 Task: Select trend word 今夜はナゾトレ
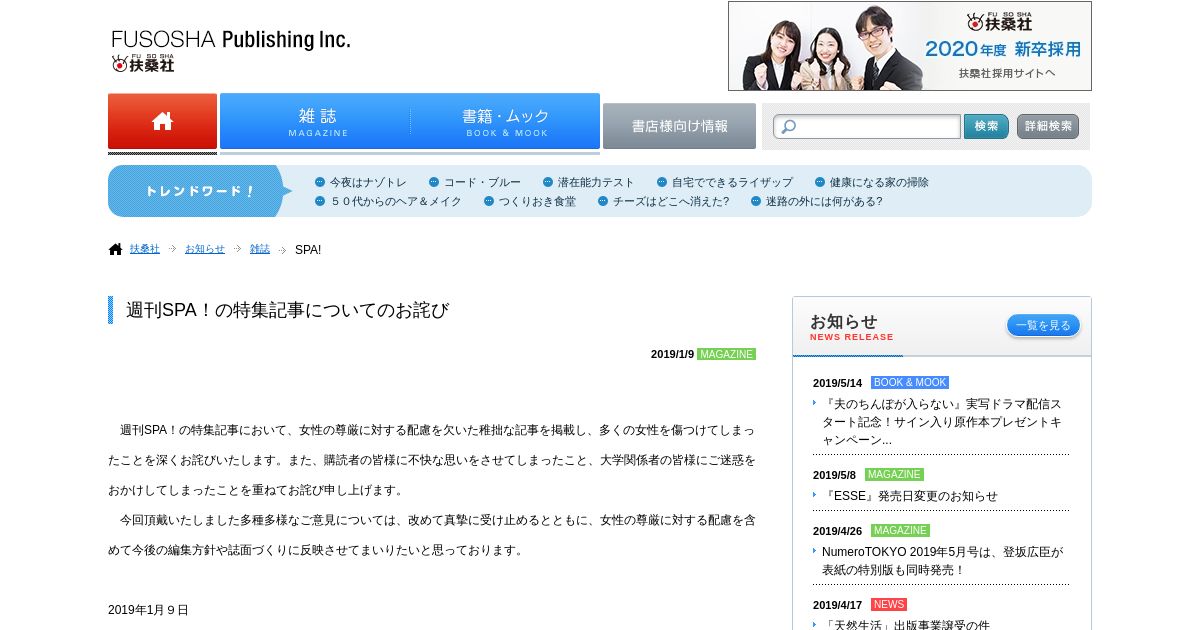(368, 182)
